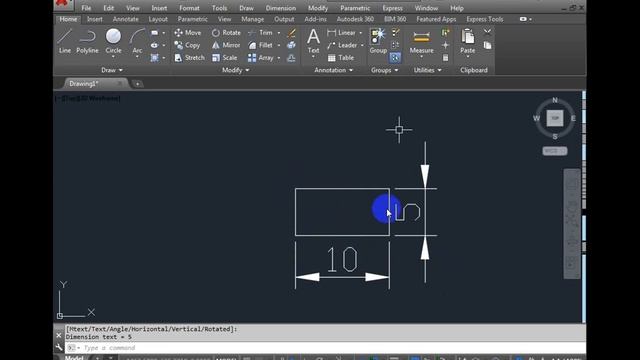Viewport: 640px width, 360px height.
Task: Add a new drawing tab
Action: pyautogui.click(x=138, y=84)
